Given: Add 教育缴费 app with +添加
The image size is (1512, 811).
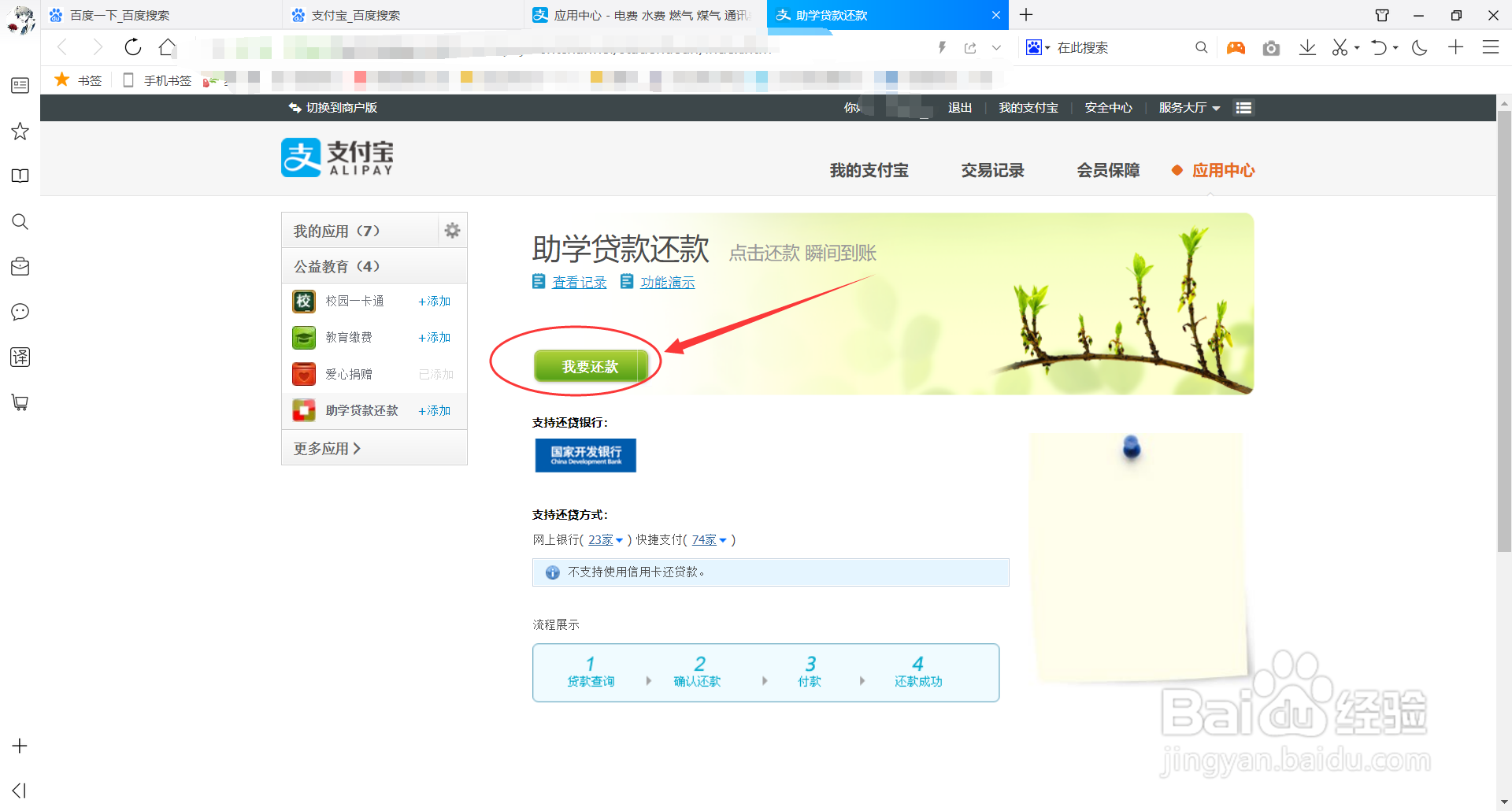Looking at the screenshot, I should click(435, 337).
